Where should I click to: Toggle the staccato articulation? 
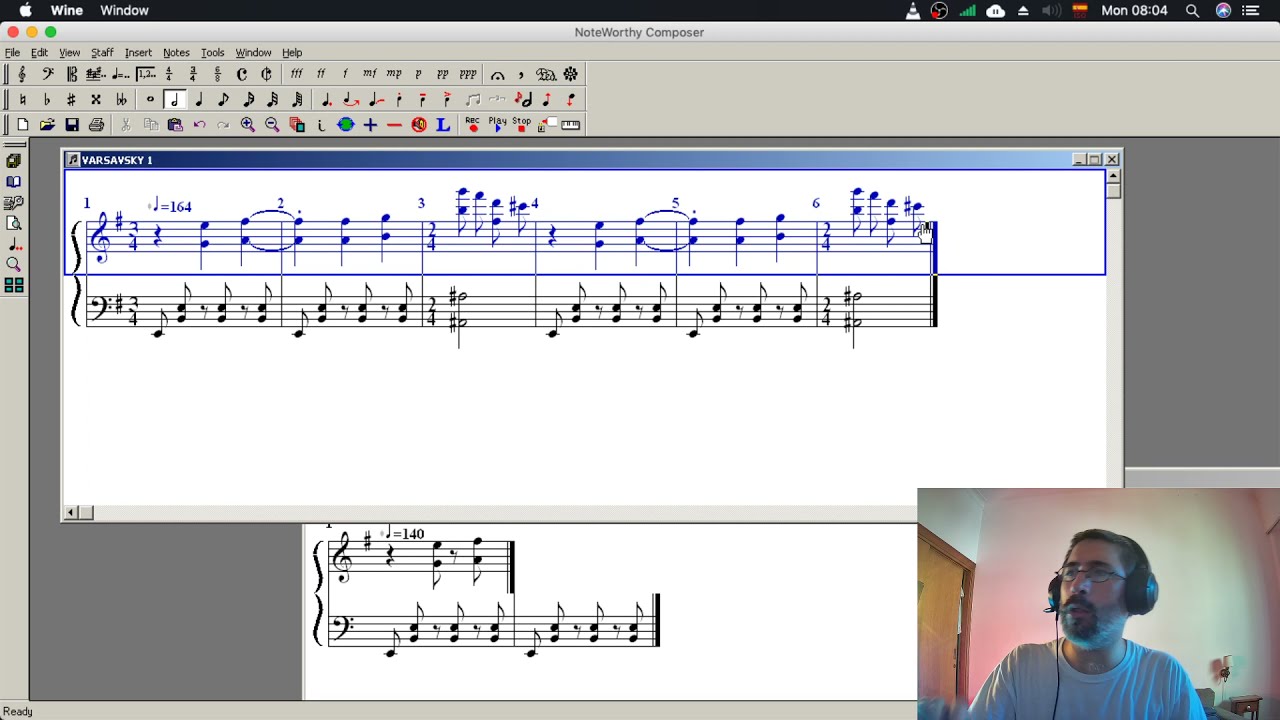point(399,99)
